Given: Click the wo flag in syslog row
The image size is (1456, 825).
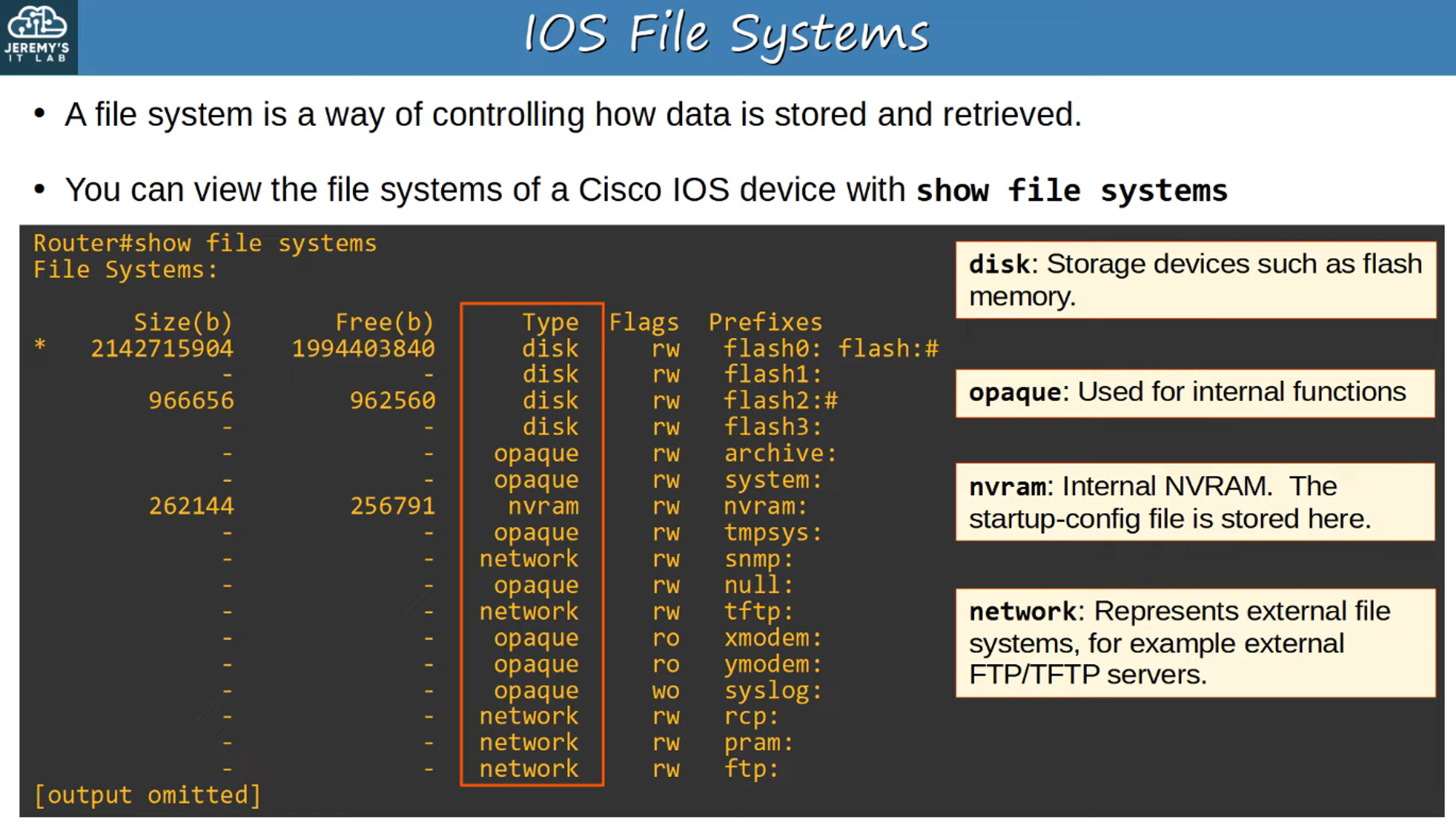Looking at the screenshot, I should click(x=665, y=690).
